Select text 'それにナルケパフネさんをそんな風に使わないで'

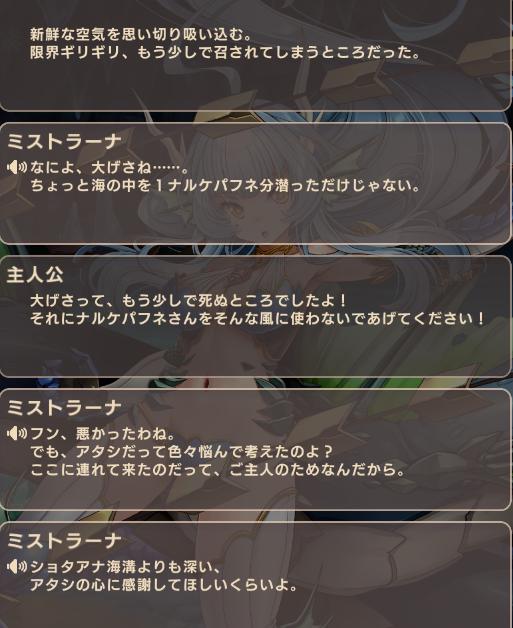(x=198, y=318)
